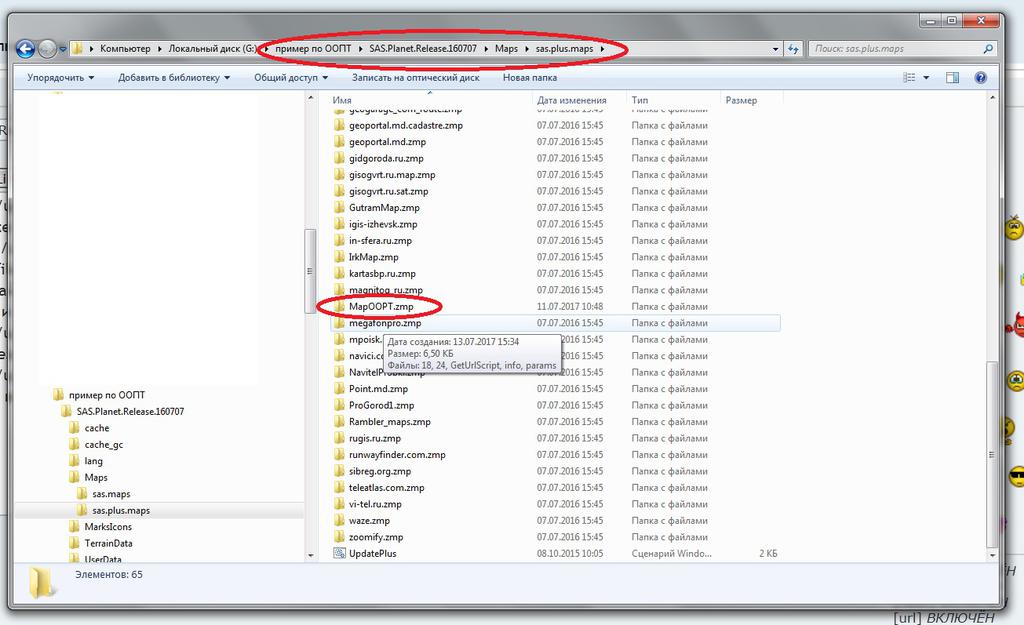
Task: Expand the Добавить в библиотеку dropdown
Action: (173, 77)
